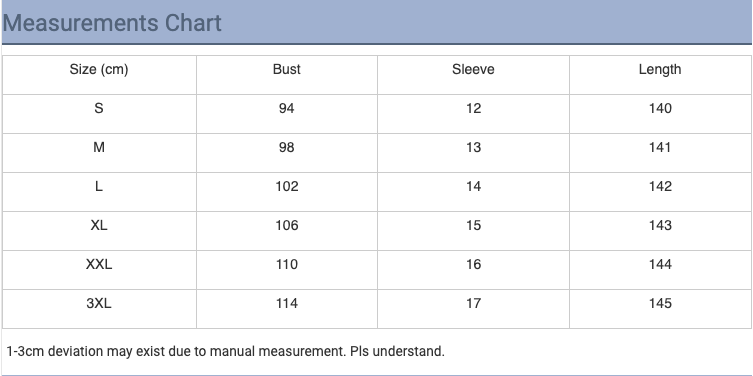
Task: Click the L size row label
Action: click(x=99, y=186)
